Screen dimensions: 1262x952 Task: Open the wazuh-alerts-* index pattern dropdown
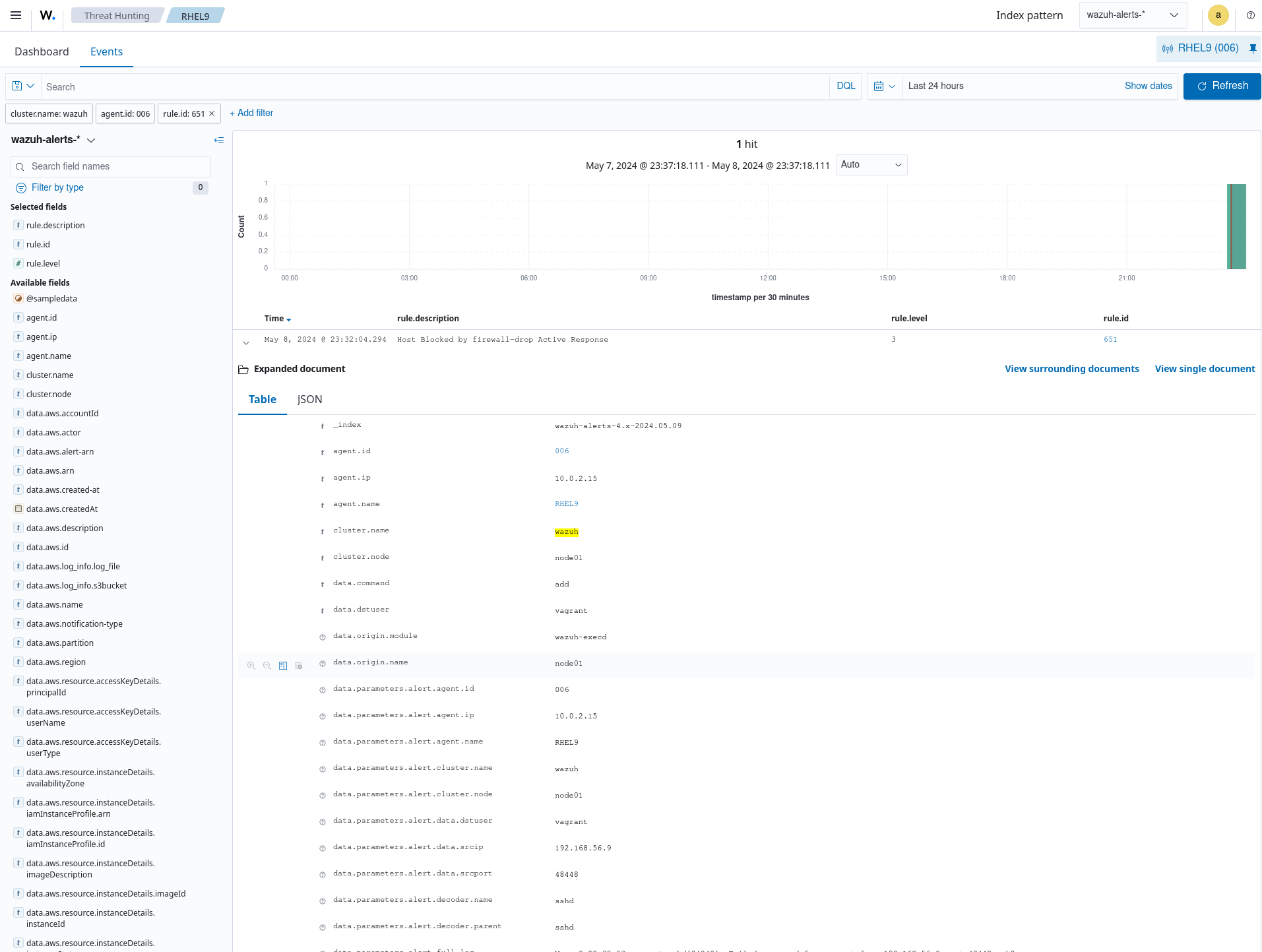tap(1132, 15)
